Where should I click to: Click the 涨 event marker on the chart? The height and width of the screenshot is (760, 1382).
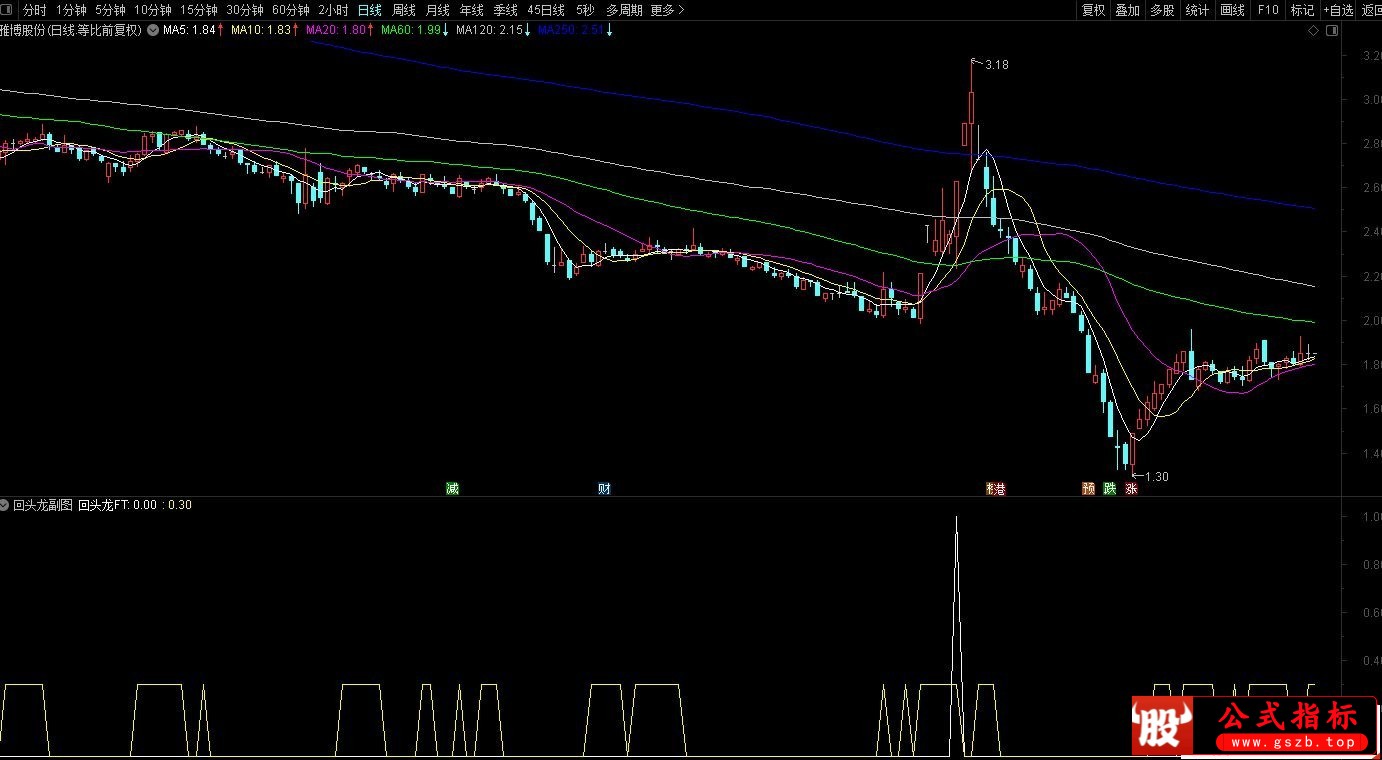tap(1132, 489)
